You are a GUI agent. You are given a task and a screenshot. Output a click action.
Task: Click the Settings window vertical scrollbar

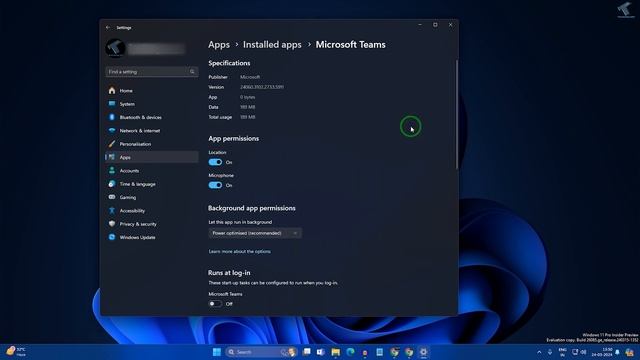point(456,114)
